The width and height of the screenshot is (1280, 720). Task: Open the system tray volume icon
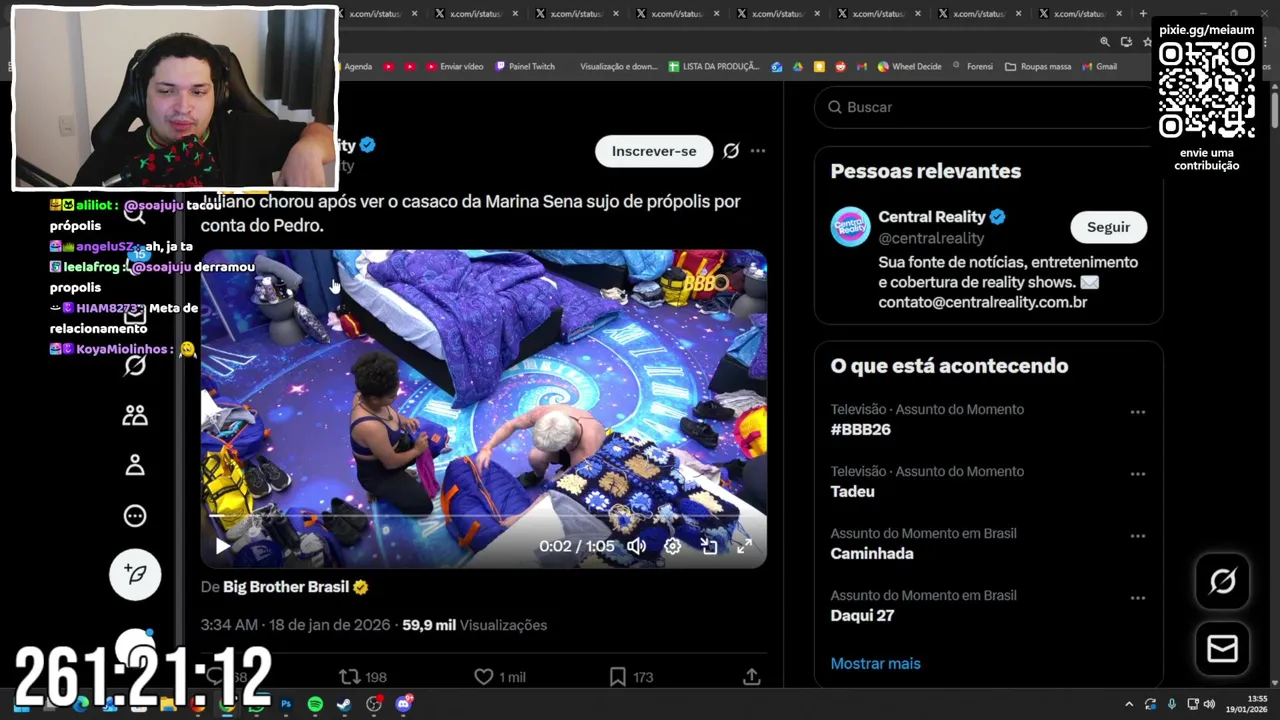click(1209, 704)
